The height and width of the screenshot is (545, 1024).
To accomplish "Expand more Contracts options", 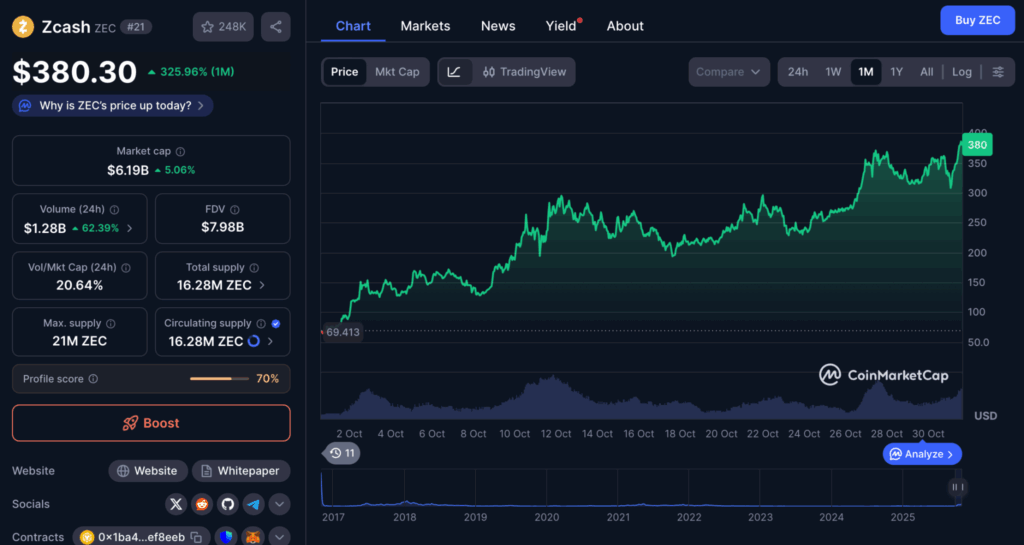I will [280, 537].
